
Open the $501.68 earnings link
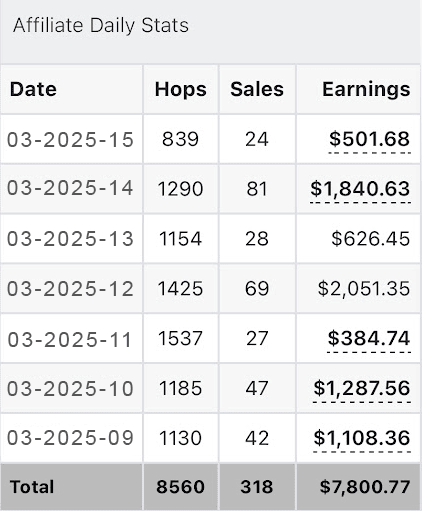pyautogui.click(x=369, y=139)
